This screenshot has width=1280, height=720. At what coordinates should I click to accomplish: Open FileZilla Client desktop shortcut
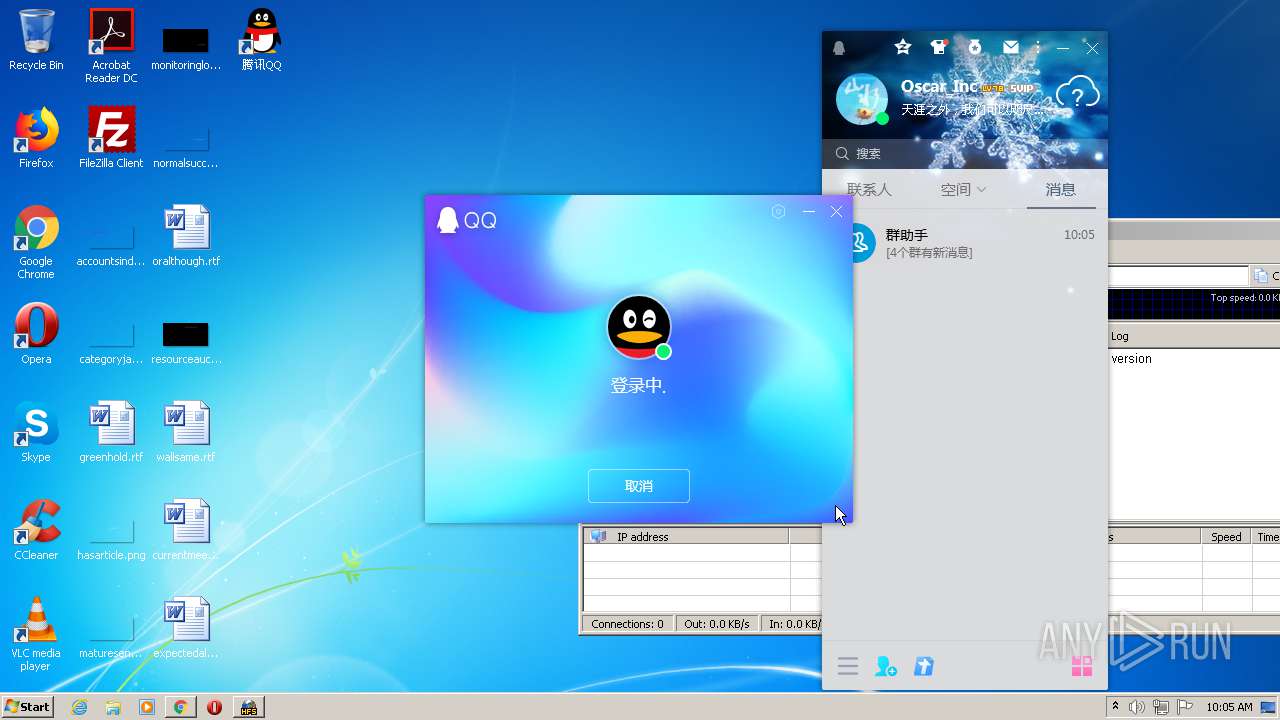(111, 138)
